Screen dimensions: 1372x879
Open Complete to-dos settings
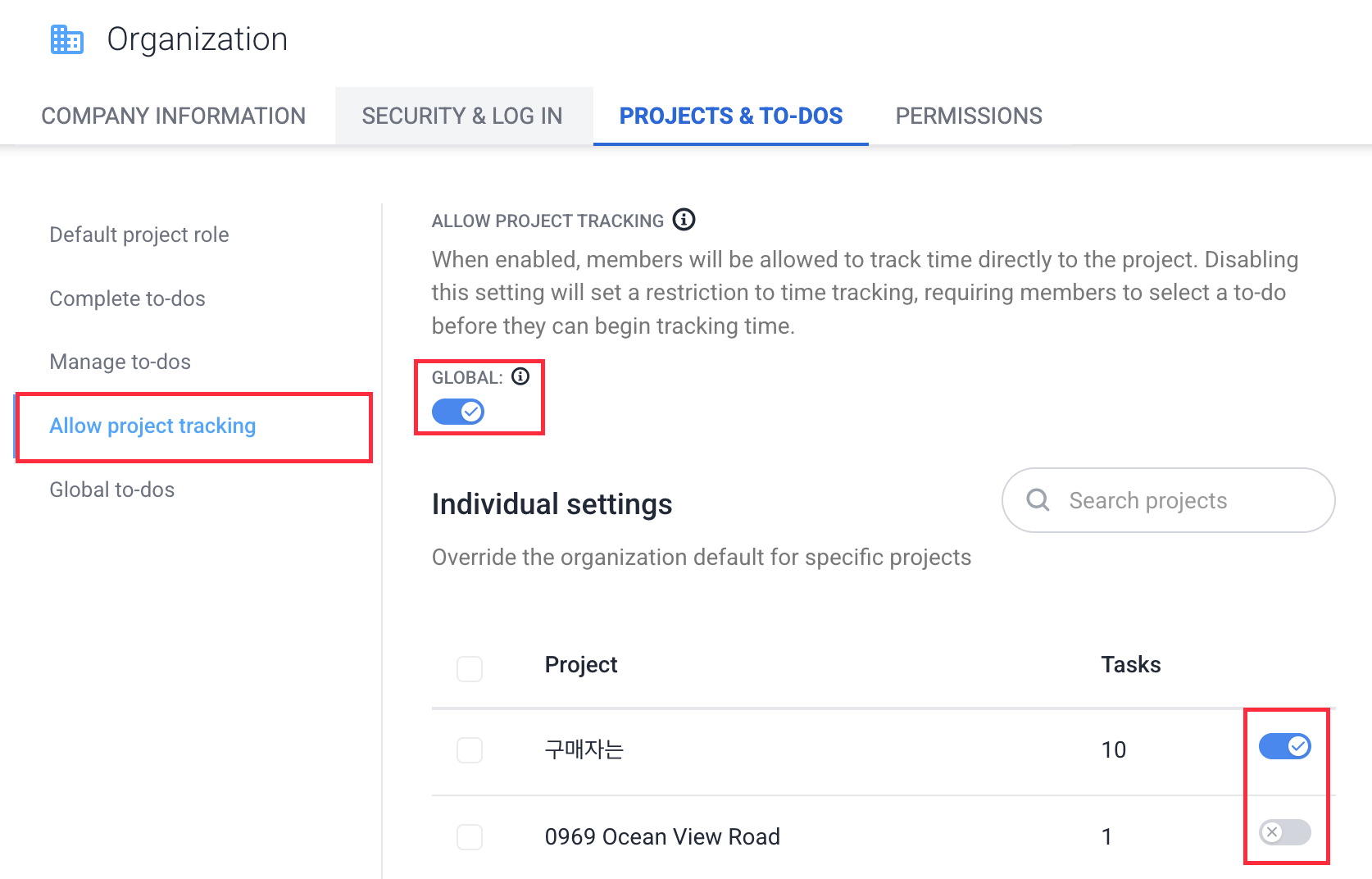pyautogui.click(x=127, y=298)
